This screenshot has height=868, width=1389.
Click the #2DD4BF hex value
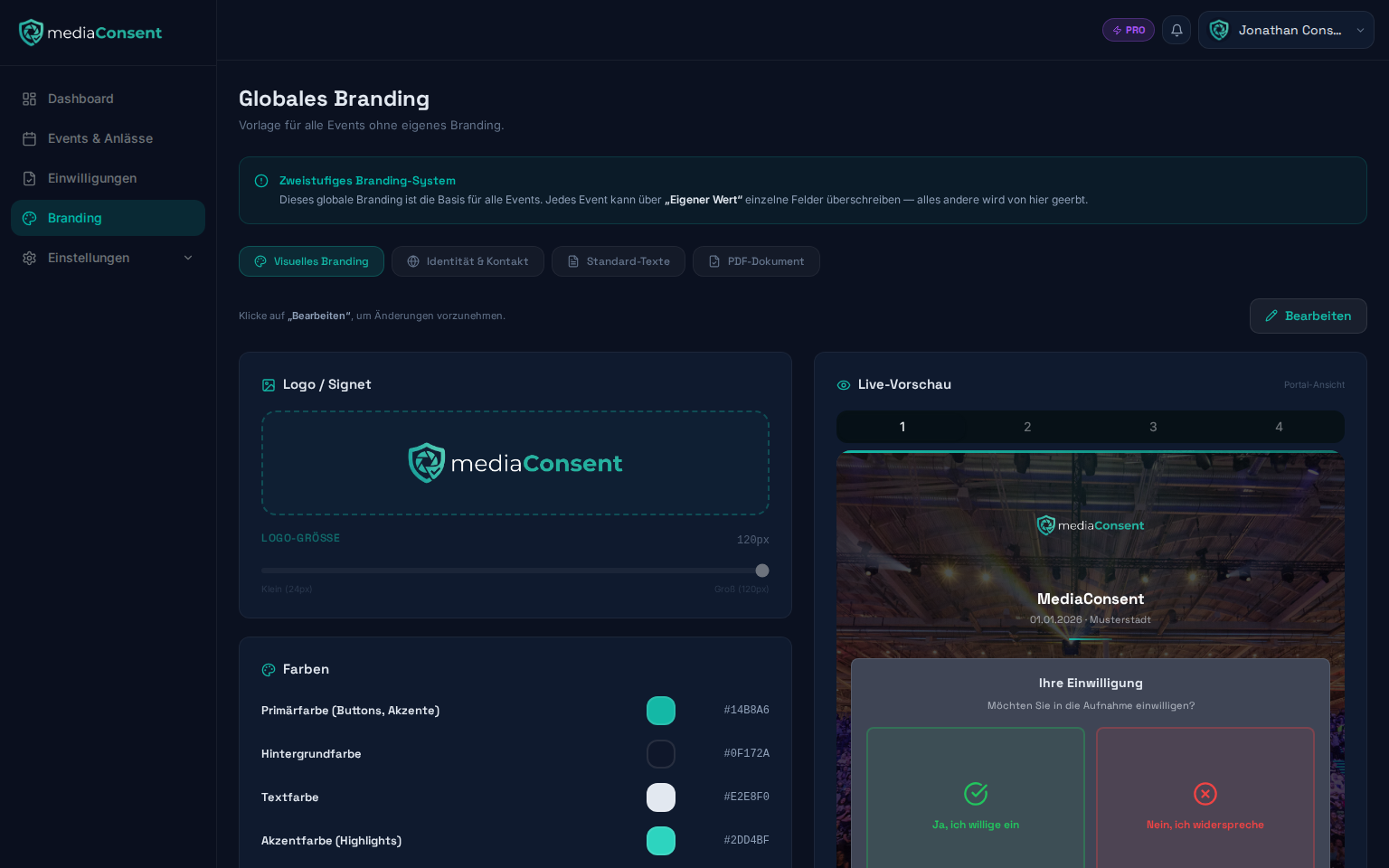coord(746,840)
